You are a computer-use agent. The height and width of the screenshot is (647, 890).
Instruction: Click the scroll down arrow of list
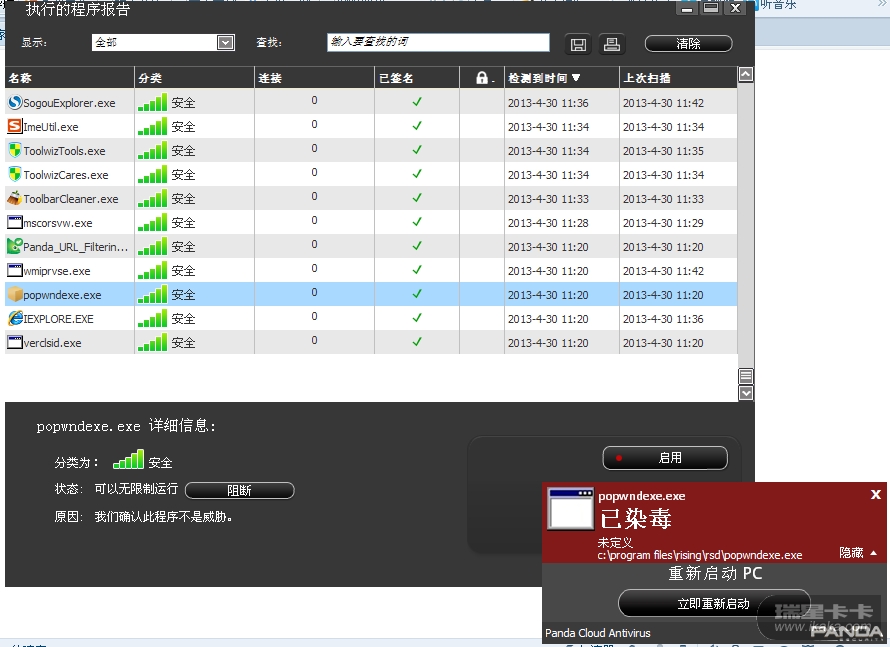746,393
